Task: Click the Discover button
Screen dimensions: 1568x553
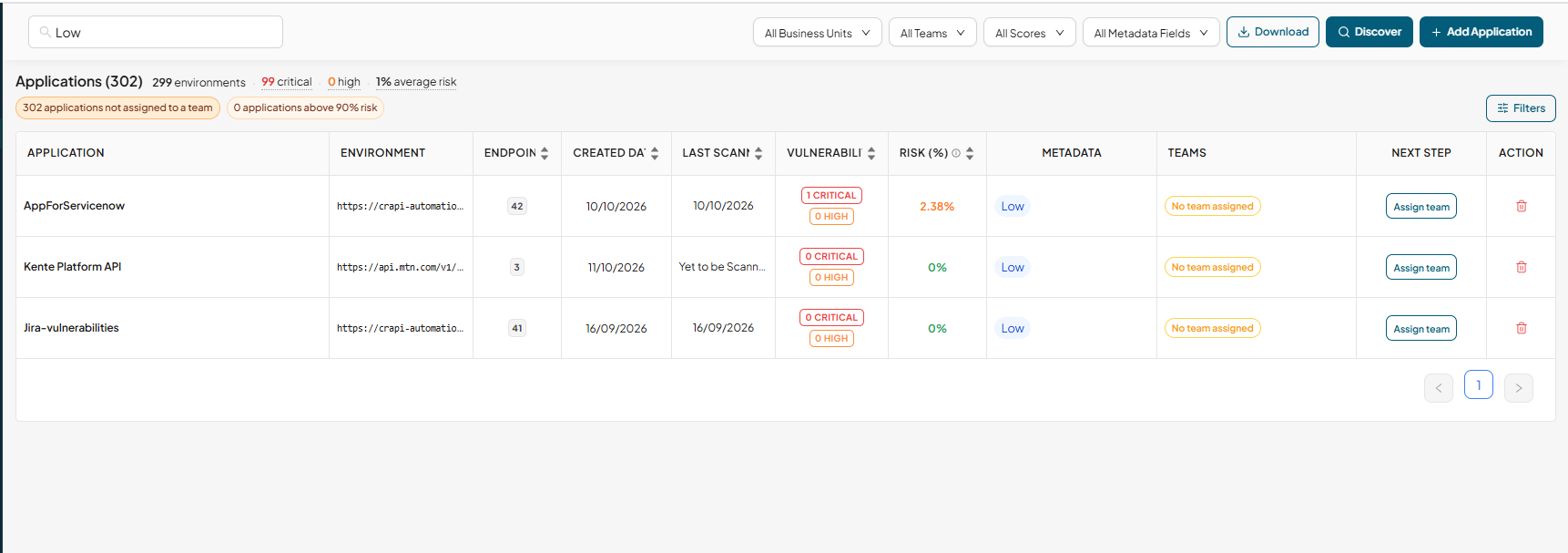Action: 1369,32
